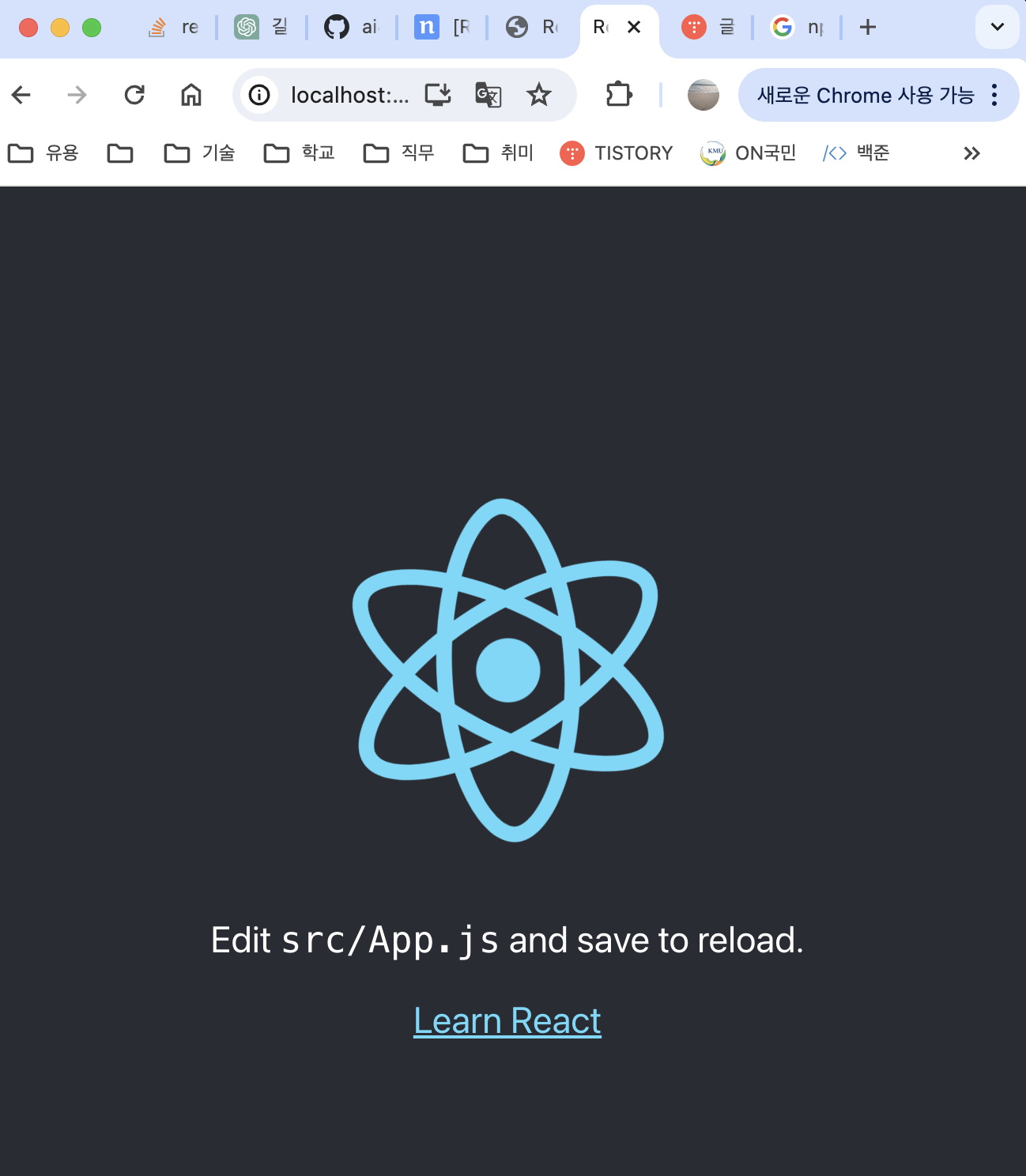Bookmark this tab with the star
The height and width of the screenshot is (1176, 1026).
tap(539, 95)
